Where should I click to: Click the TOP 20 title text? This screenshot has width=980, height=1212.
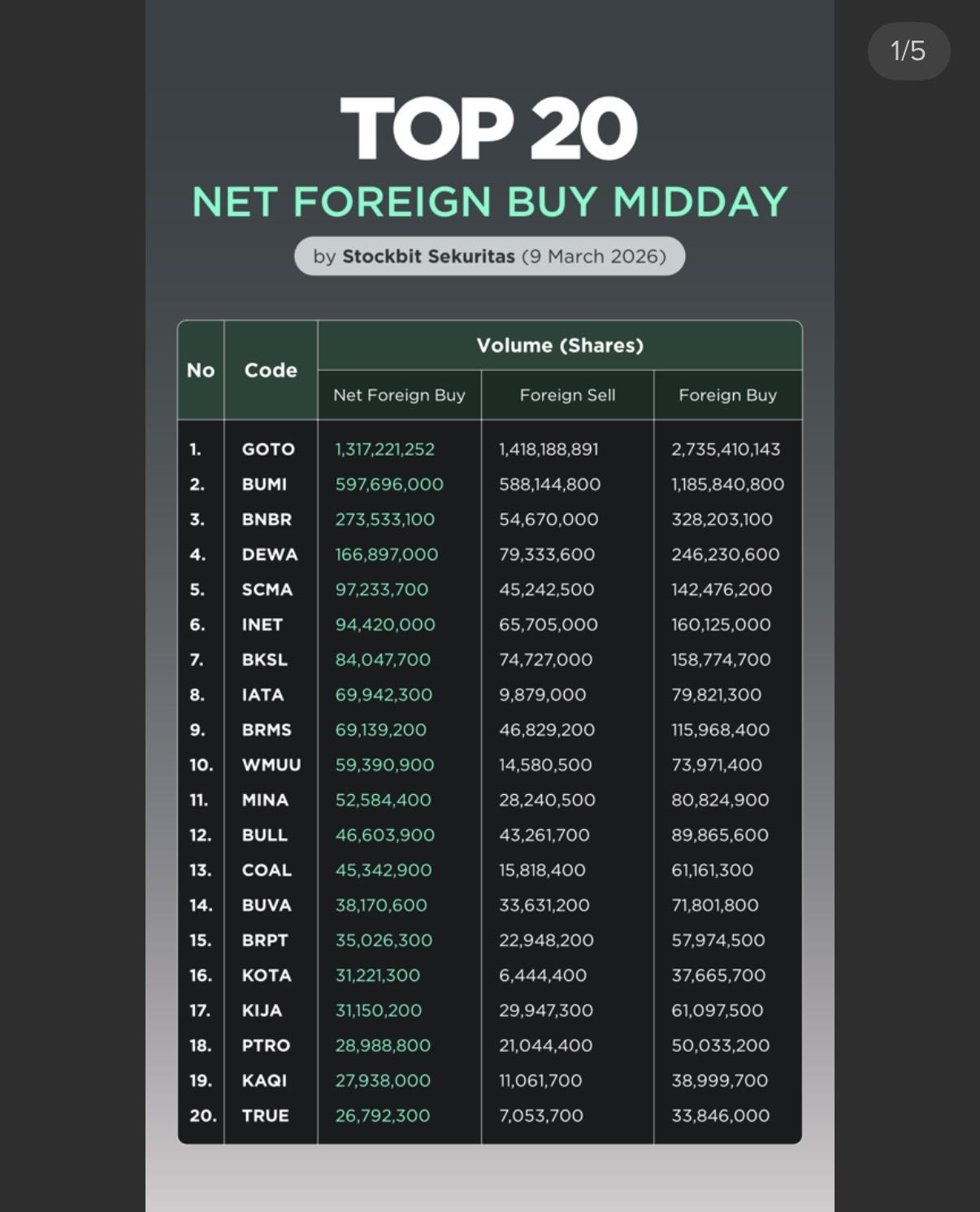tap(488, 128)
